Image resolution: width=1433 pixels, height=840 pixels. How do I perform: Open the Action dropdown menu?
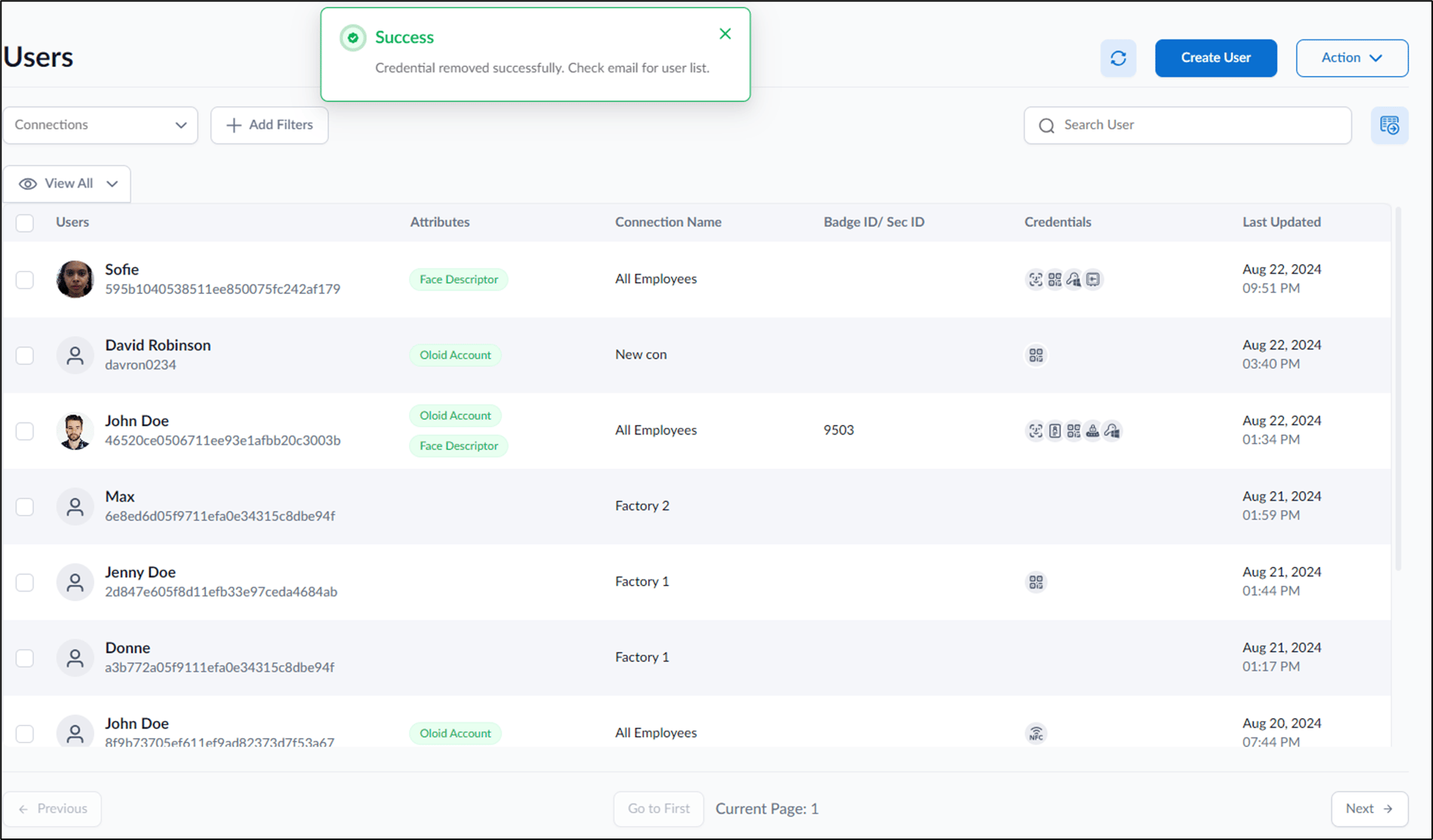tap(1352, 58)
